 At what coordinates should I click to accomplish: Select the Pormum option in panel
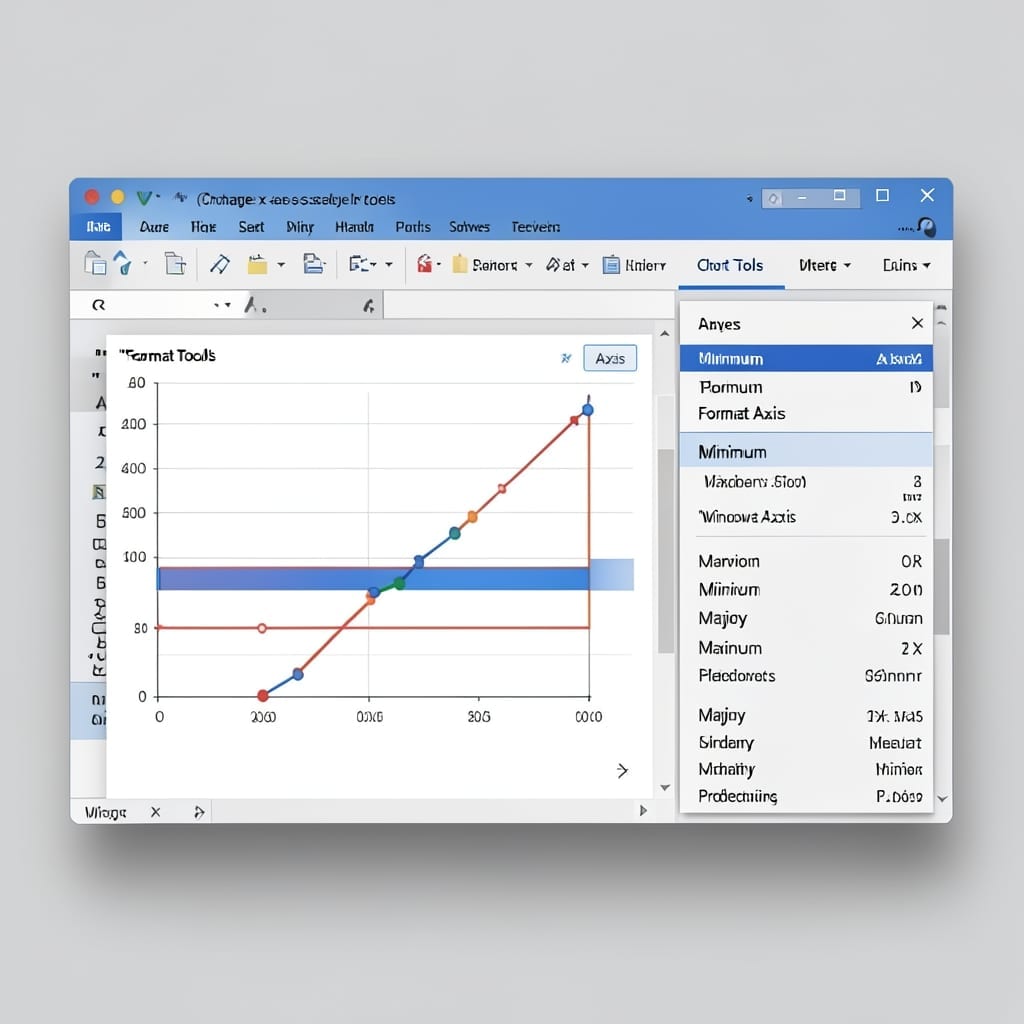[806, 387]
